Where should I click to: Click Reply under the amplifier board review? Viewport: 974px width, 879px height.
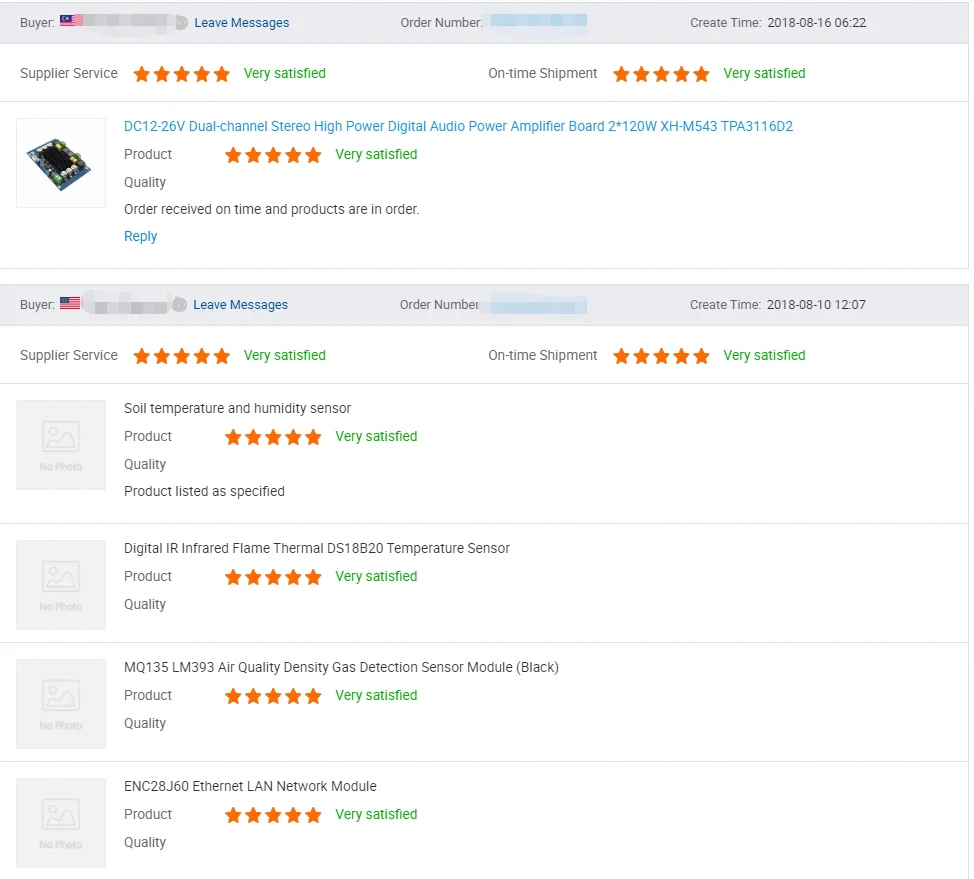140,237
